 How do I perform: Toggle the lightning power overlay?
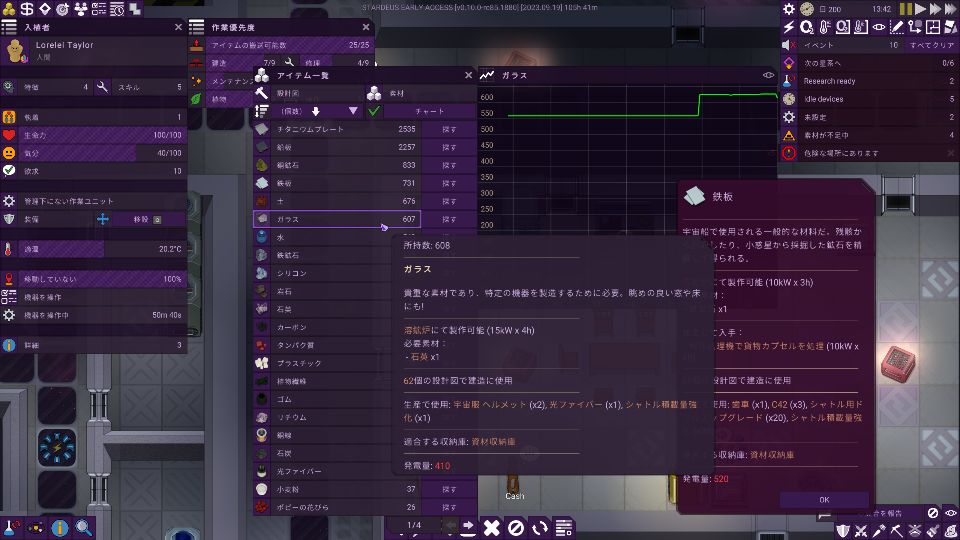[789, 27]
